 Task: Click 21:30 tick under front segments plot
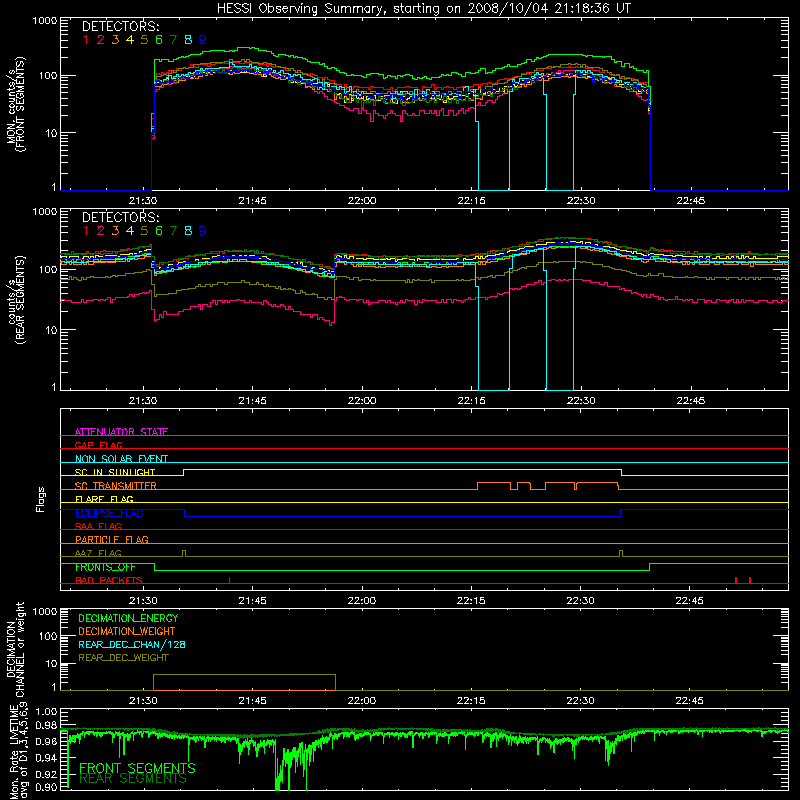tap(143, 201)
